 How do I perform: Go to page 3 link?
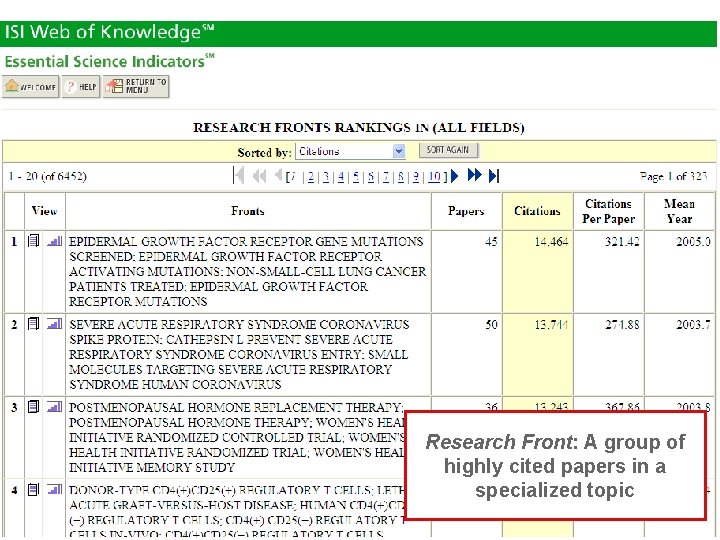326,177
